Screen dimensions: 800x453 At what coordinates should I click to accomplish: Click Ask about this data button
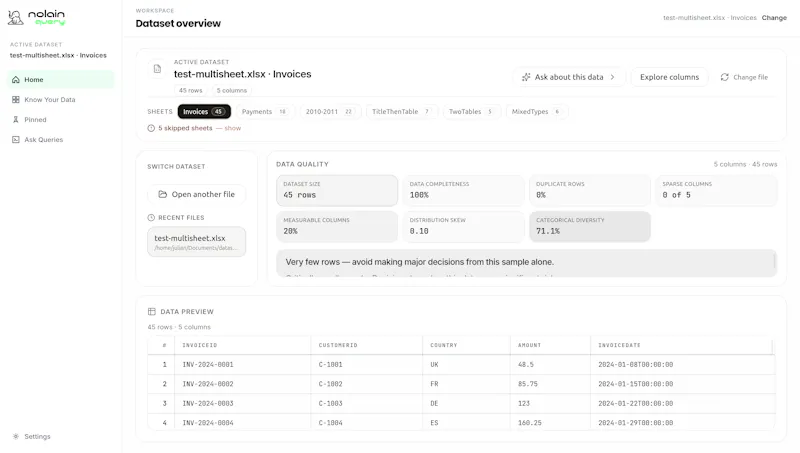pos(568,77)
